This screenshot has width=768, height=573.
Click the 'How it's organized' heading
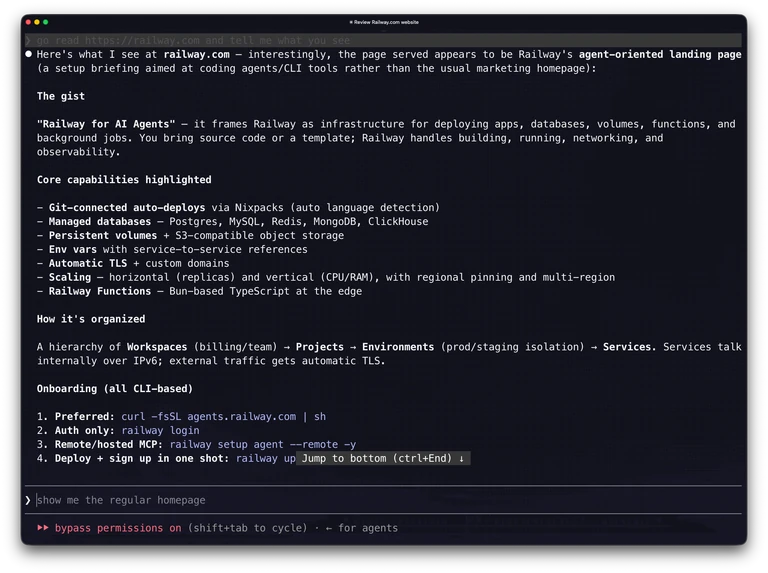tap(91, 319)
